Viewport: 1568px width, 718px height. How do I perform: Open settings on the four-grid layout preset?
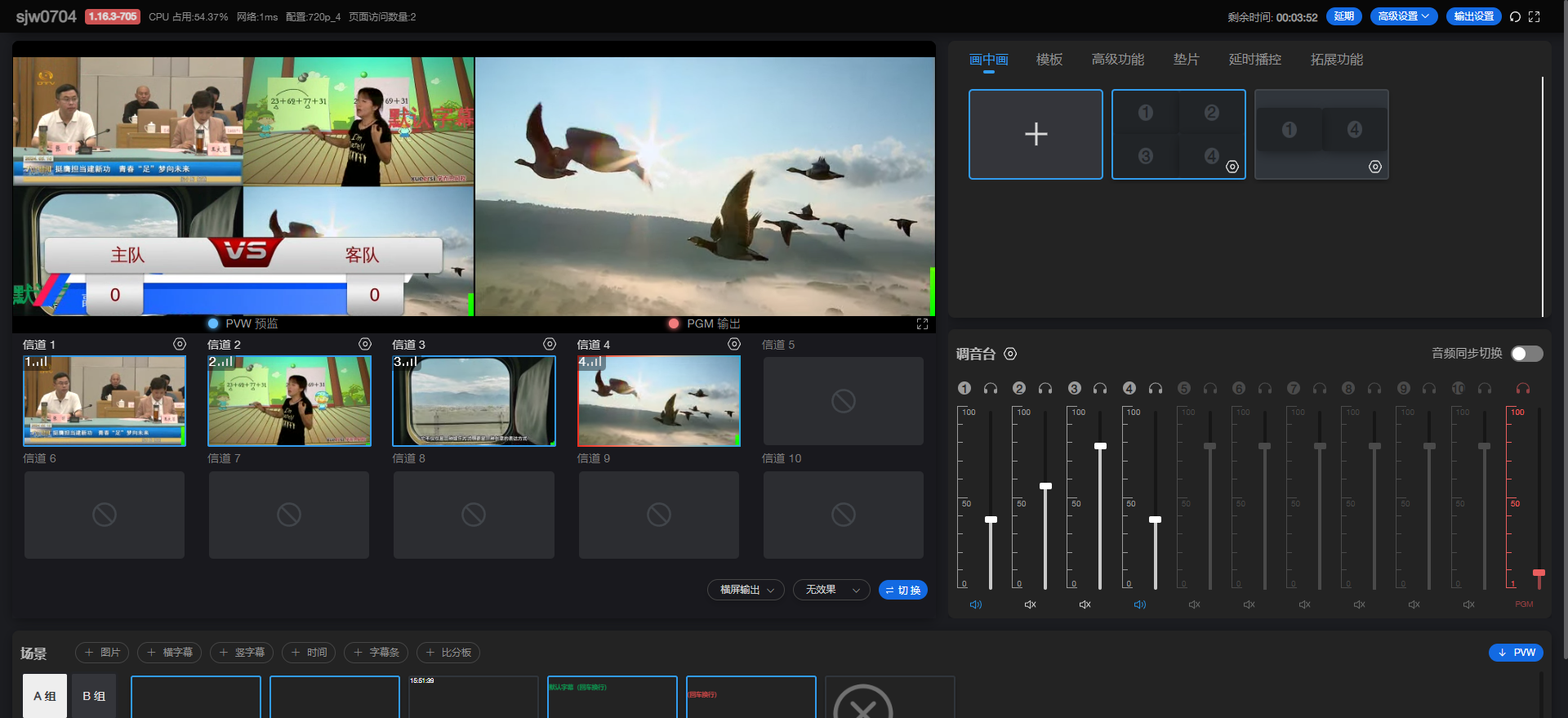click(1232, 167)
